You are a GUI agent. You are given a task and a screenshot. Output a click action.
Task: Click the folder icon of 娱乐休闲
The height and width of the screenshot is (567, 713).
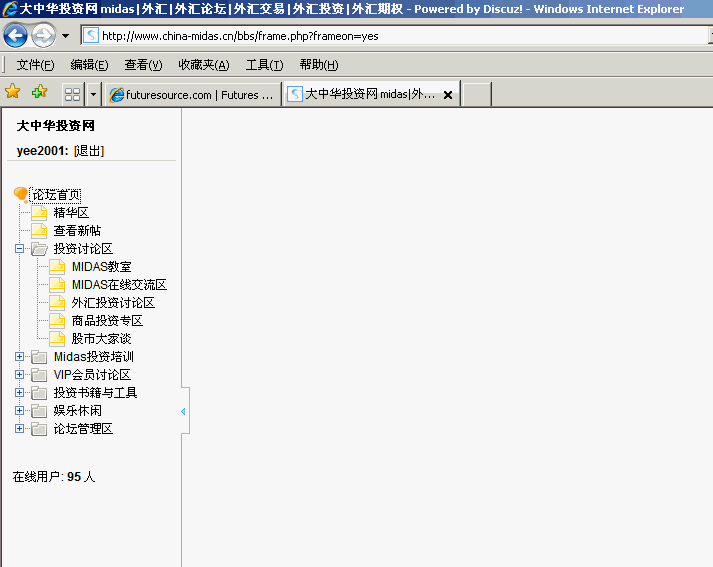[39, 411]
